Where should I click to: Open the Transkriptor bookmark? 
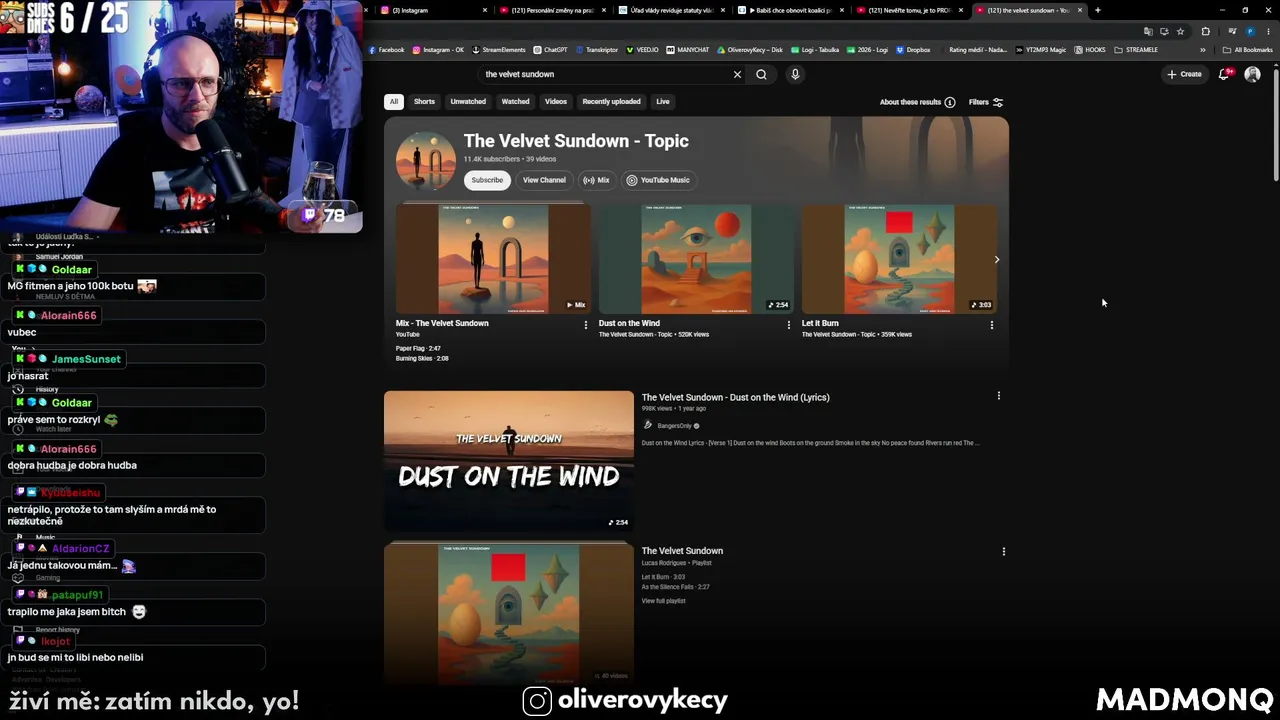[x=597, y=50]
